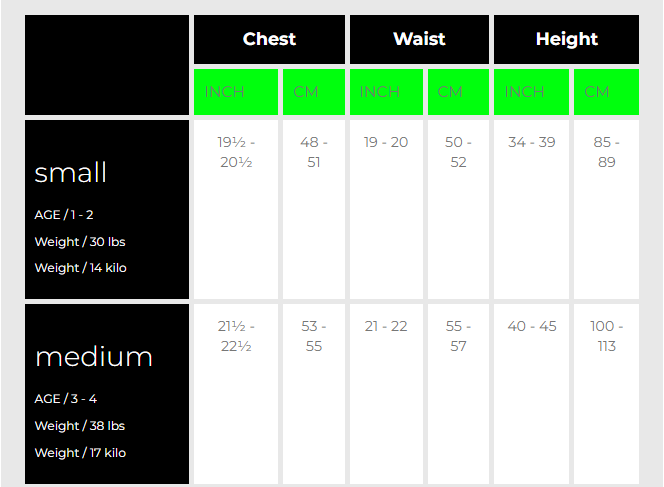Click the 19 - 20 waist inch cell

[386, 142]
